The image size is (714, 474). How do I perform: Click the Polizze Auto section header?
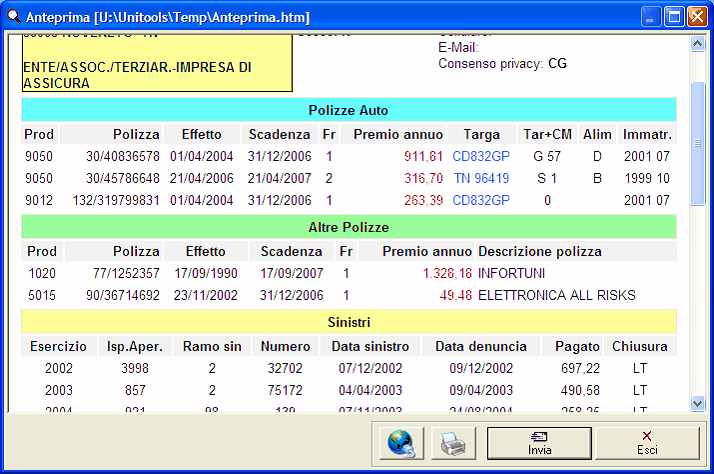coord(348,110)
